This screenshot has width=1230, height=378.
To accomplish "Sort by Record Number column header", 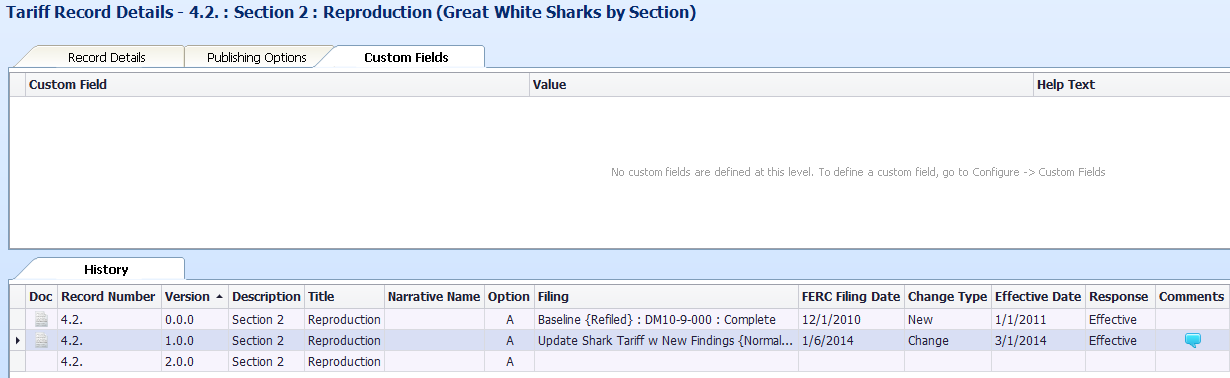I will pyautogui.click(x=108, y=297).
